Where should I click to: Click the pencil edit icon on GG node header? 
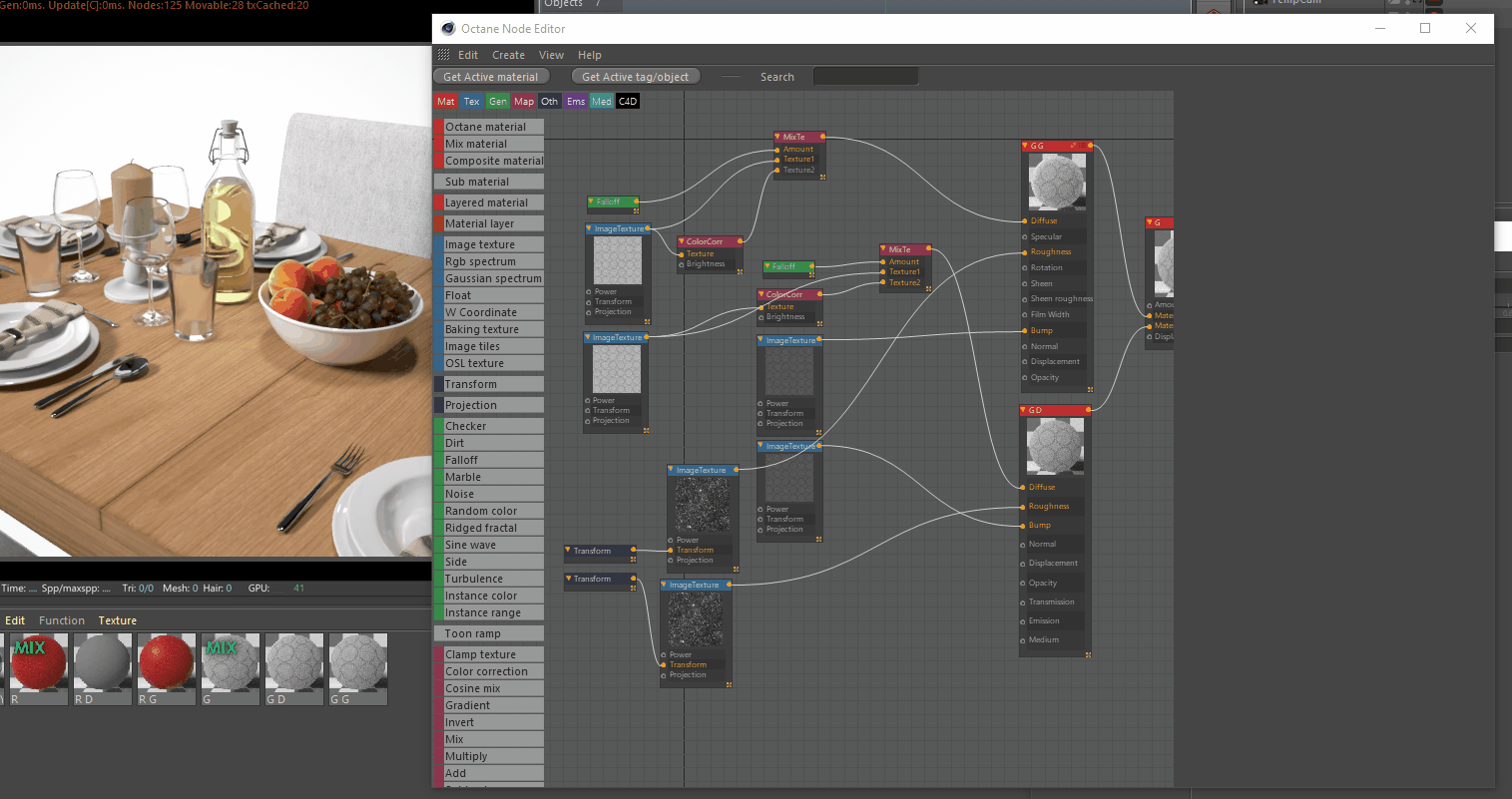[x=1073, y=146]
